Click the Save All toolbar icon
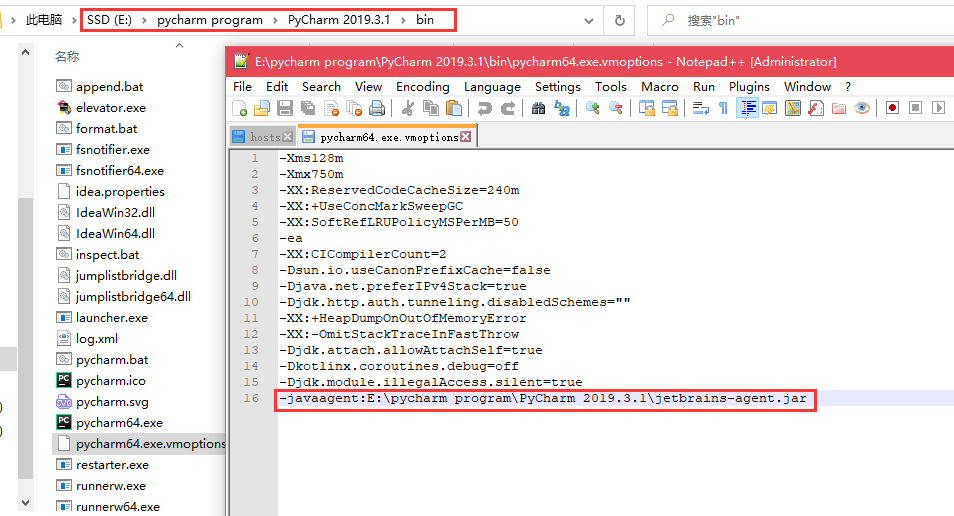Screen dimensions: 954x516 tap(308, 108)
